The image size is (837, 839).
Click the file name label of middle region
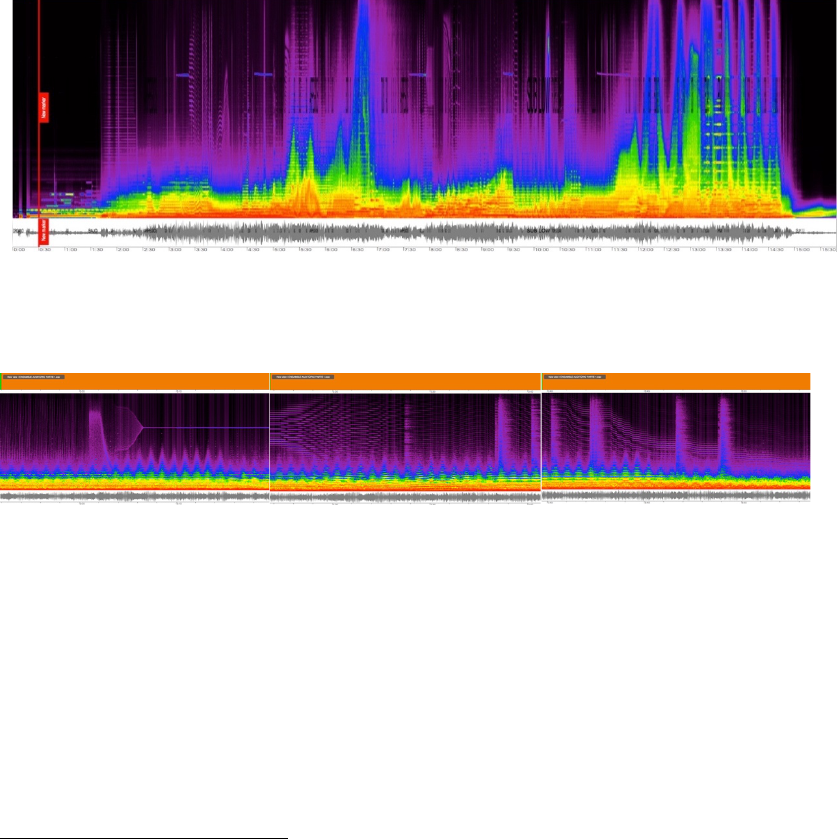coord(303,377)
